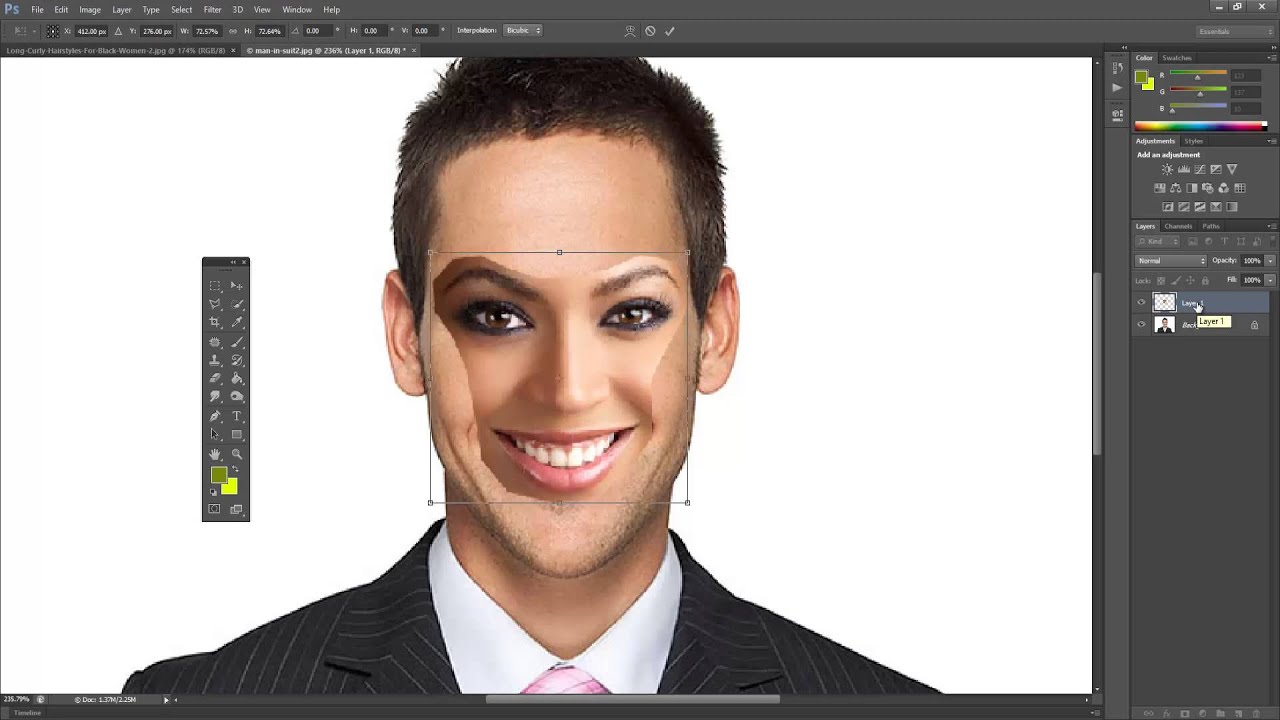Open the Interpolation Bicubic dropdown
Image resolution: width=1280 pixels, height=720 pixels.
pyautogui.click(x=523, y=31)
